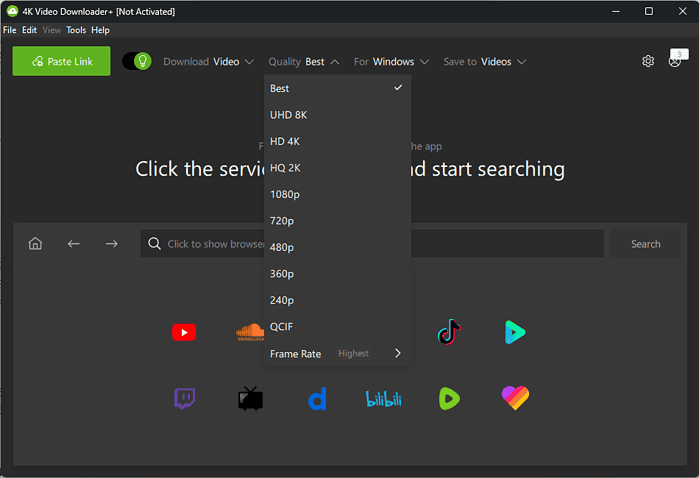Close the application window
This screenshot has height=478, width=699.
pyautogui.click(x=683, y=11)
